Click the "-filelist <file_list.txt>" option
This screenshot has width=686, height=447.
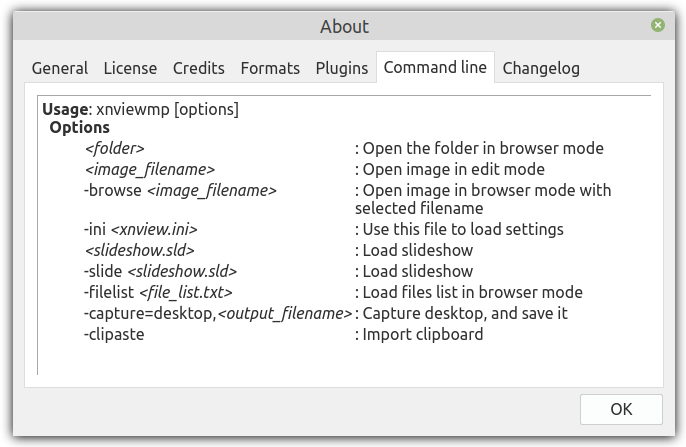pyautogui.click(x=158, y=292)
